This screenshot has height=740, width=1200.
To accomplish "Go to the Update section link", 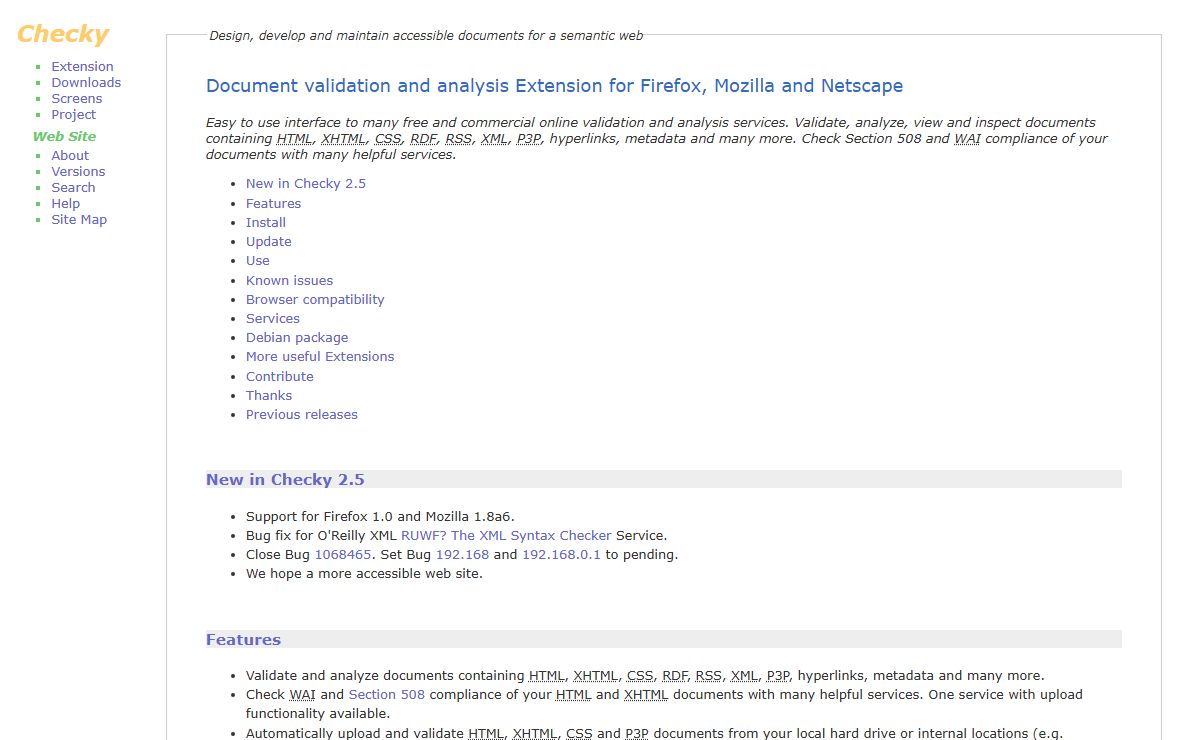I will pyautogui.click(x=269, y=242).
